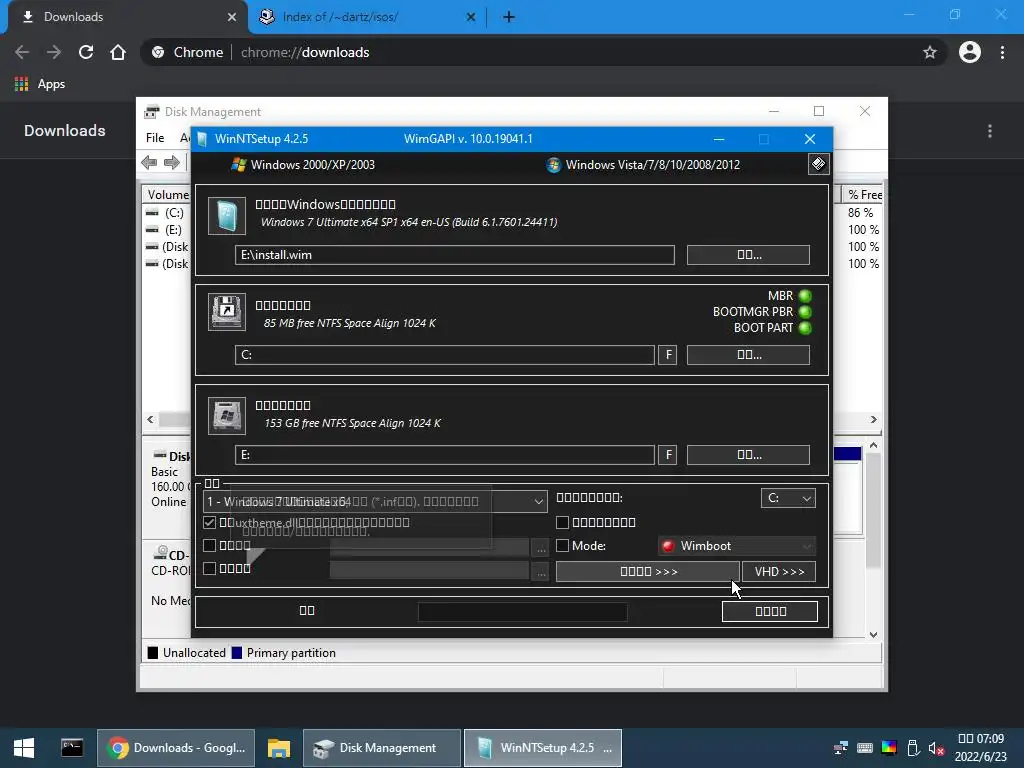Click the Primary partition blue legend swatch
Screen dimensions: 1024x768
[x=237, y=652]
